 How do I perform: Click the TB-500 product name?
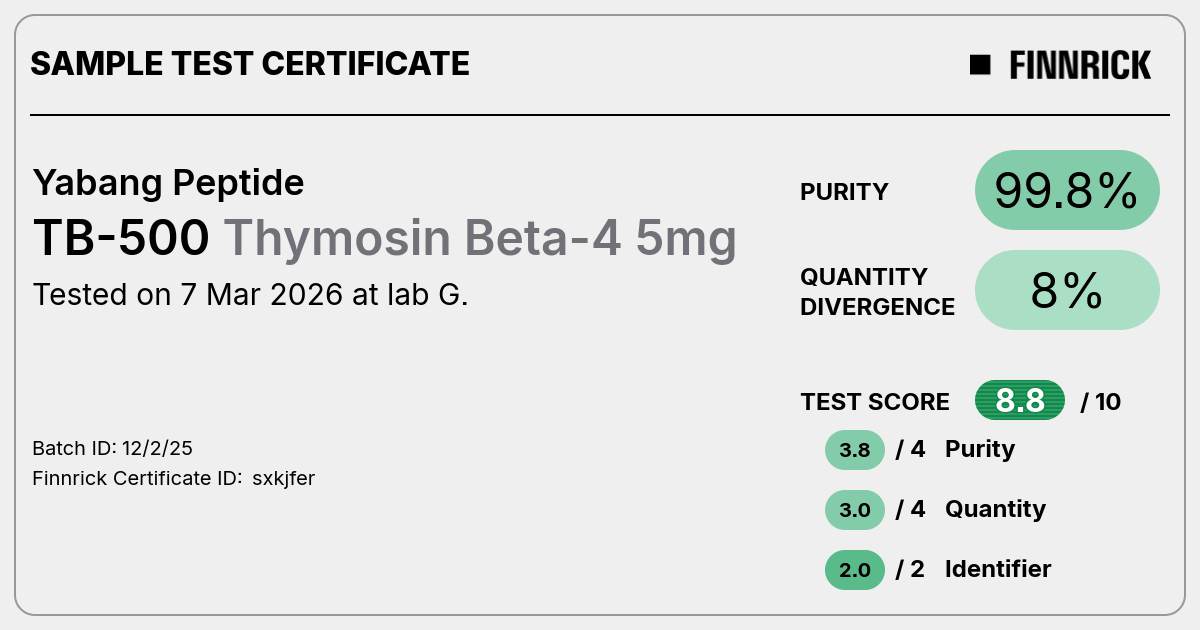click(x=121, y=238)
